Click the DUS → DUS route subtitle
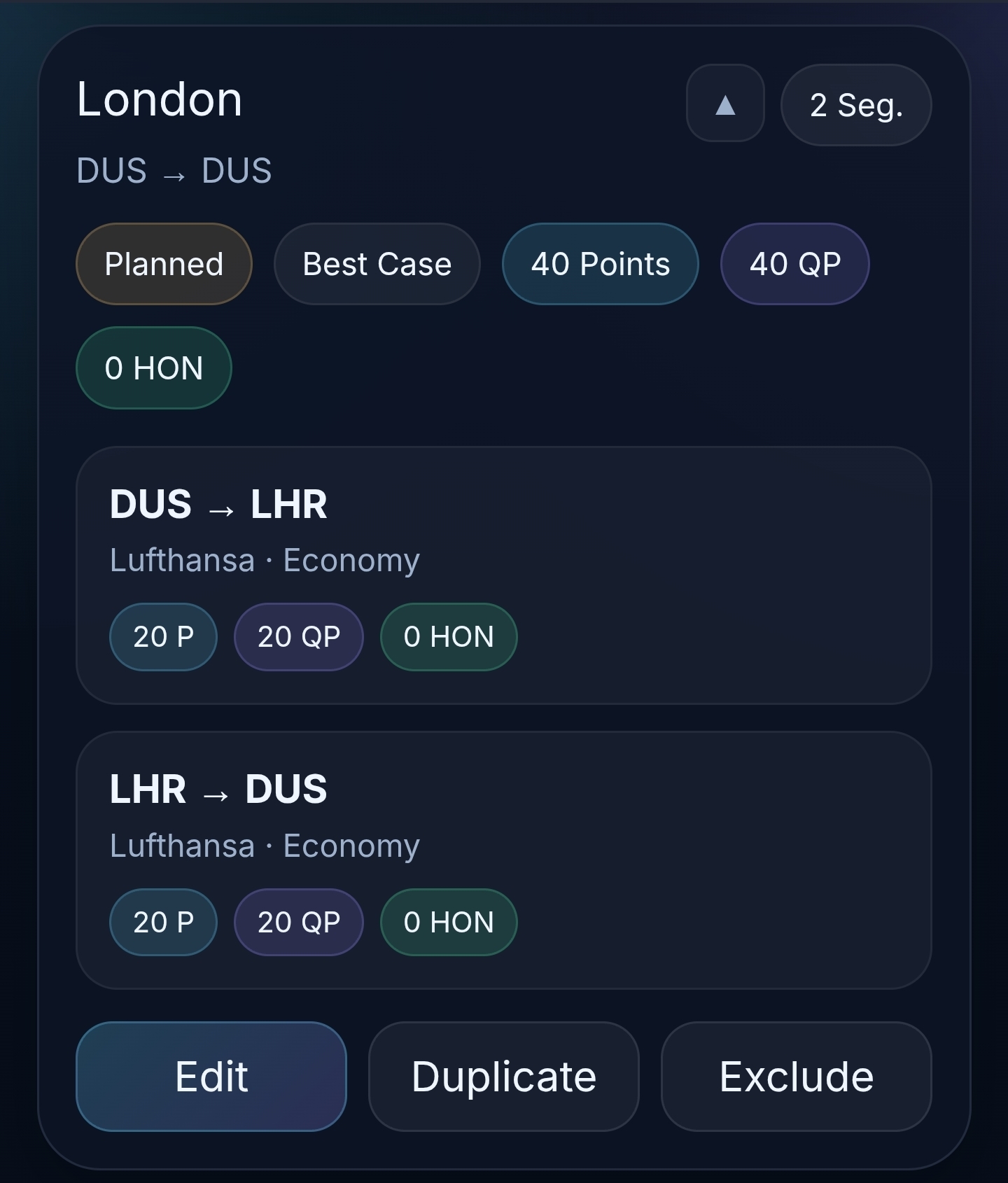Screen dimensions: 1008x1183 174,171
